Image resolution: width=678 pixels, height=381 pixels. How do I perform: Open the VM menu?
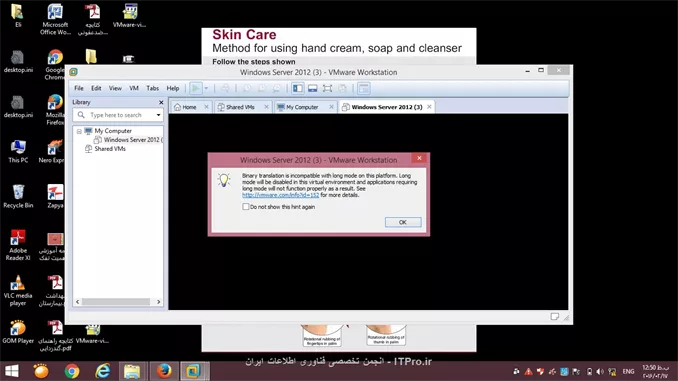[x=134, y=88]
